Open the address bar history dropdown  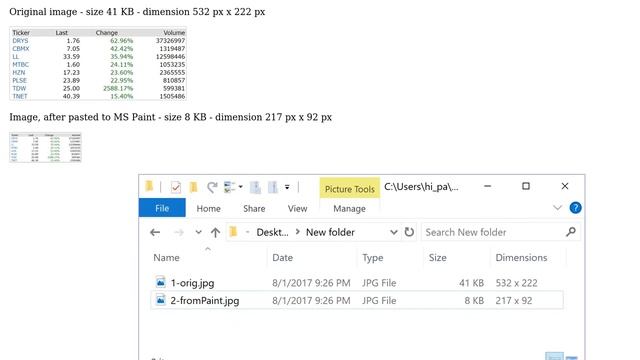pyautogui.click(x=394, y=232)
